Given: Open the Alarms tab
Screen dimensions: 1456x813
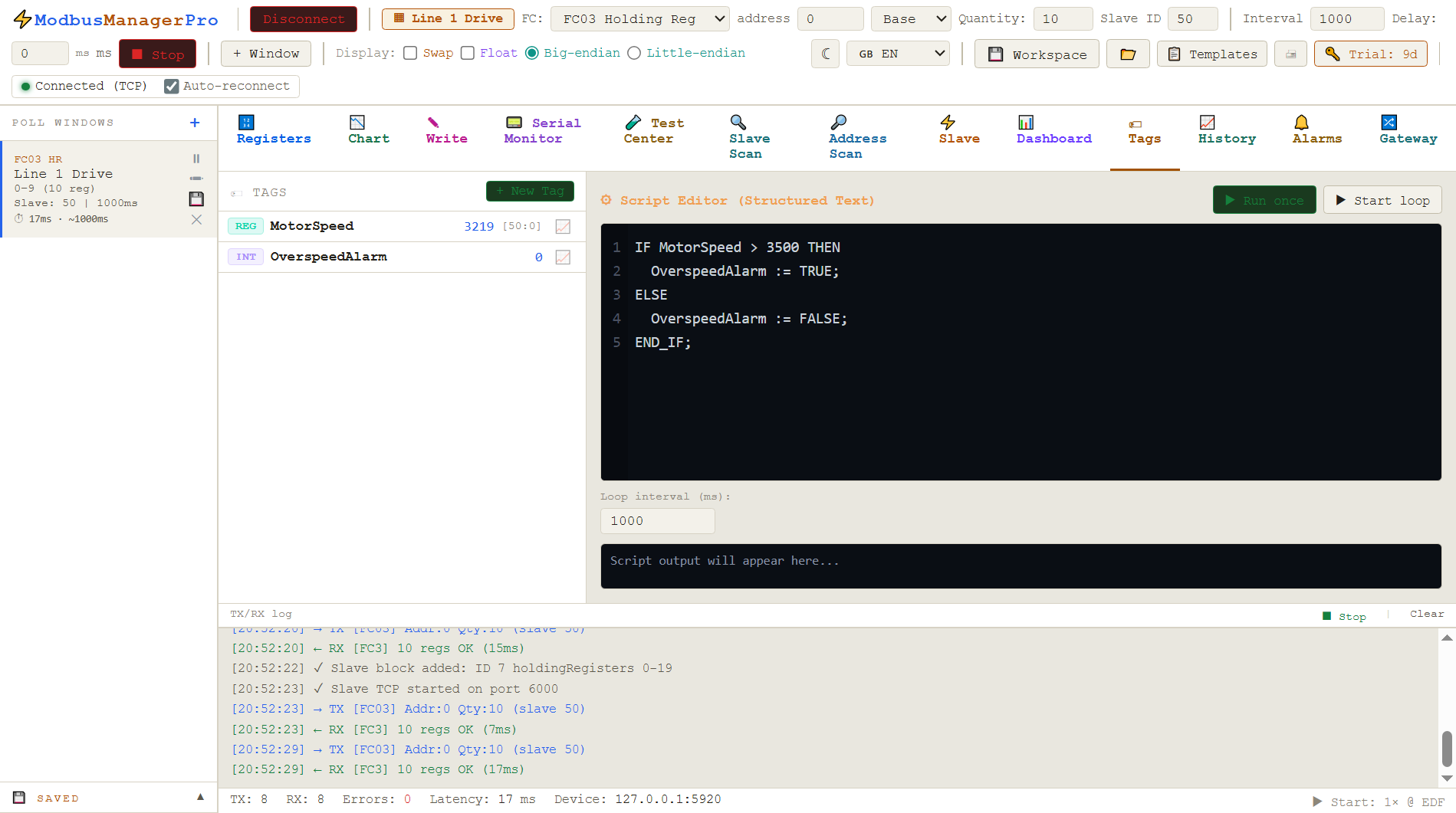Looking at the screenshot, I should [x=1316, y=130].
